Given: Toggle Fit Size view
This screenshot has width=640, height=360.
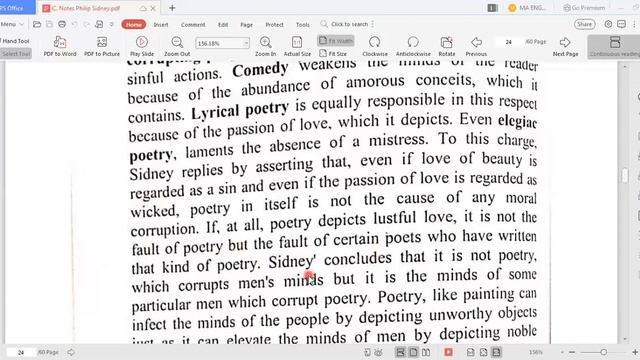Looking at the screenshot, I should point(333,53).
